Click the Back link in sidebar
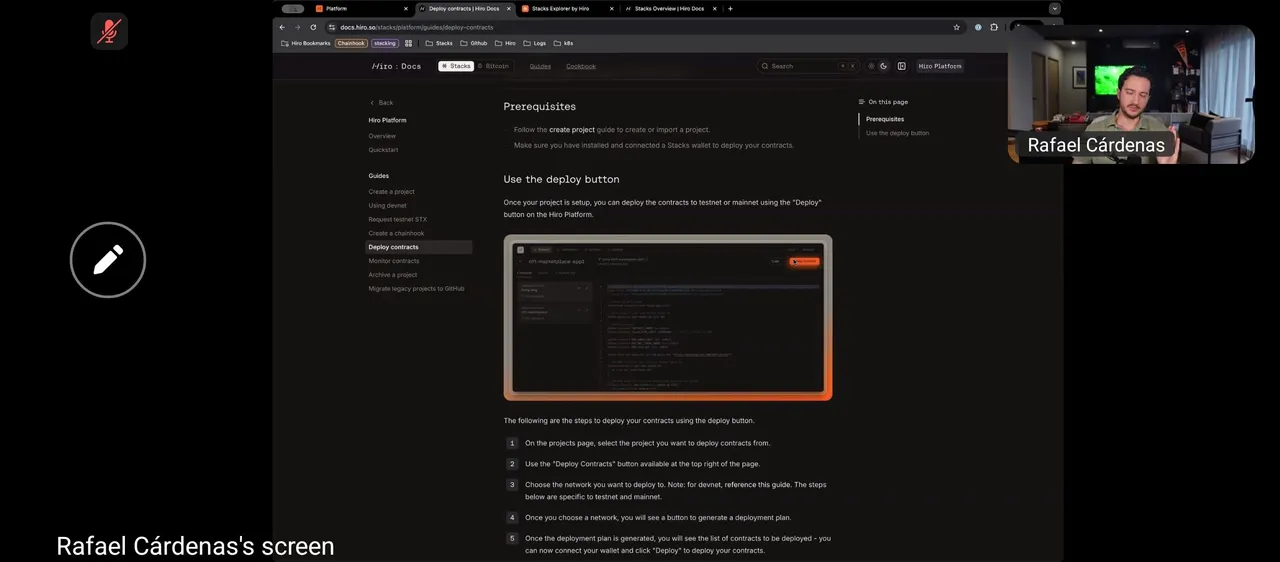This screenshot has width=1280, height=562. point(381,102)
